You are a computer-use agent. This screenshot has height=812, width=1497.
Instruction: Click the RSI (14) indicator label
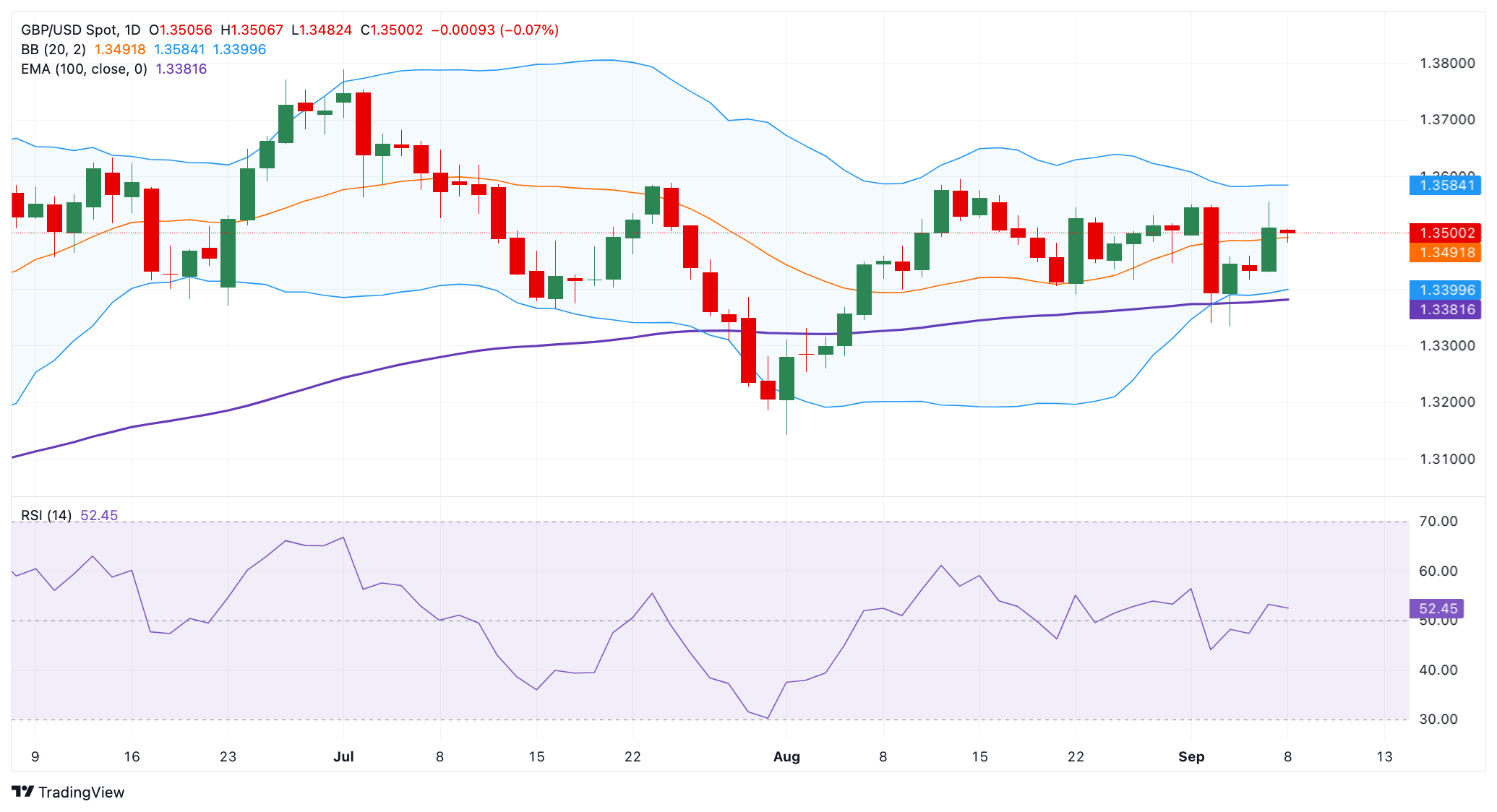coord(46,515)
